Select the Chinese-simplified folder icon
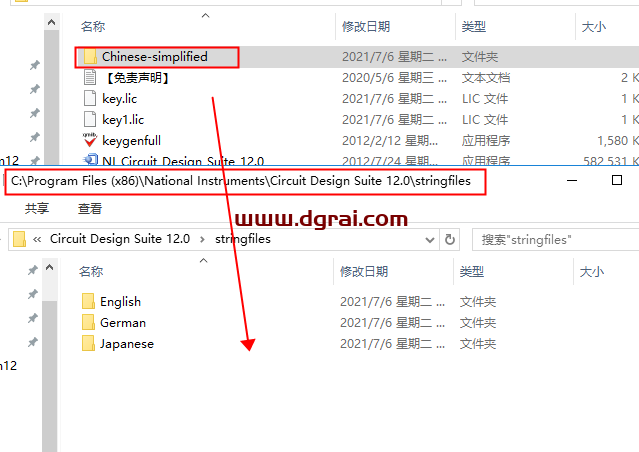The image size is (639, 452). point(89,57)
